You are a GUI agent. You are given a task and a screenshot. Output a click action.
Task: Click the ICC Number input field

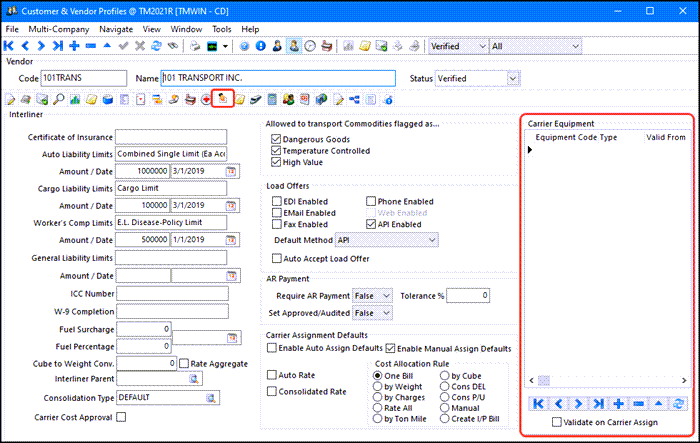(x=171, y=292)
